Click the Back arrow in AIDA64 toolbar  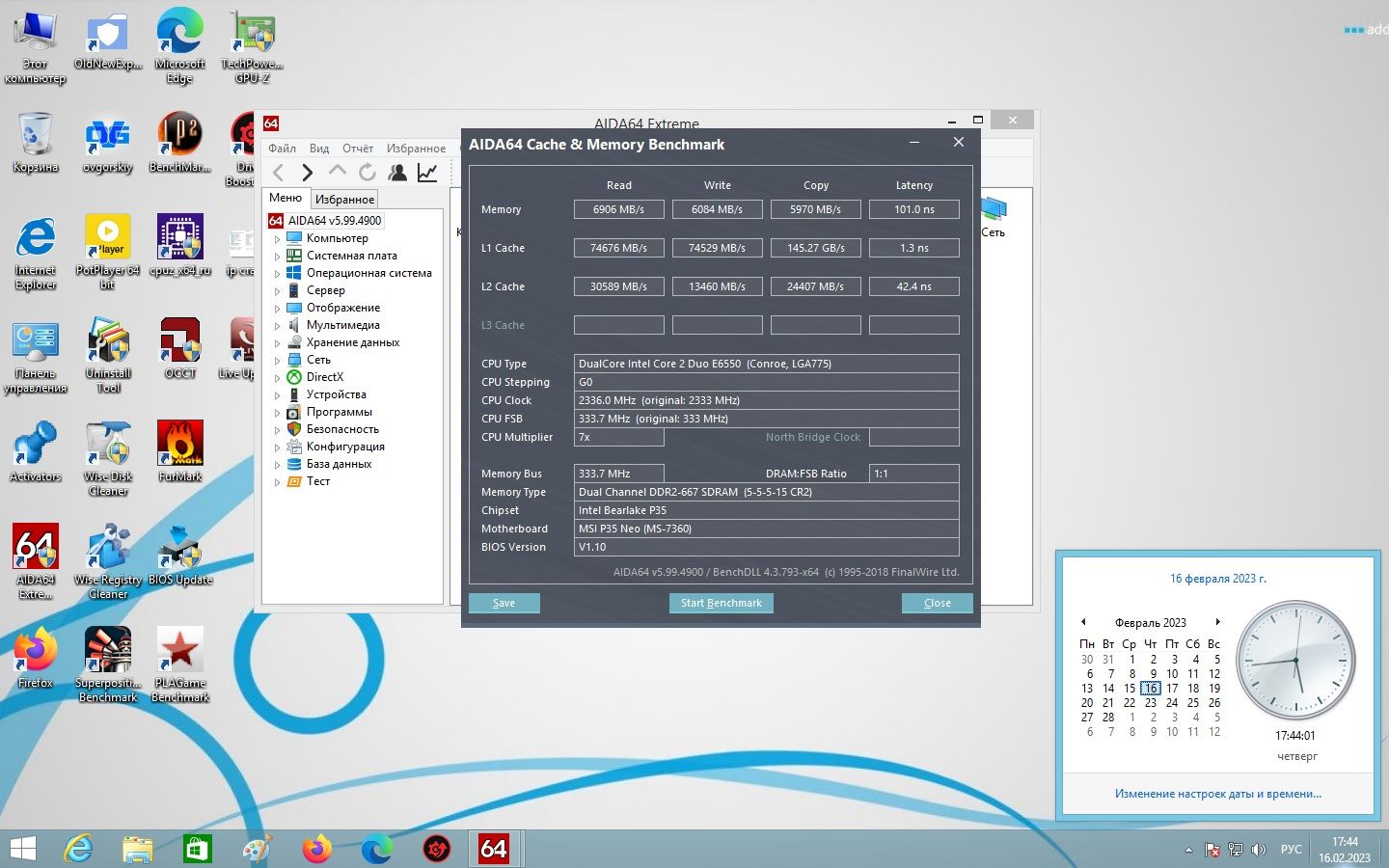tap(278, 173)
